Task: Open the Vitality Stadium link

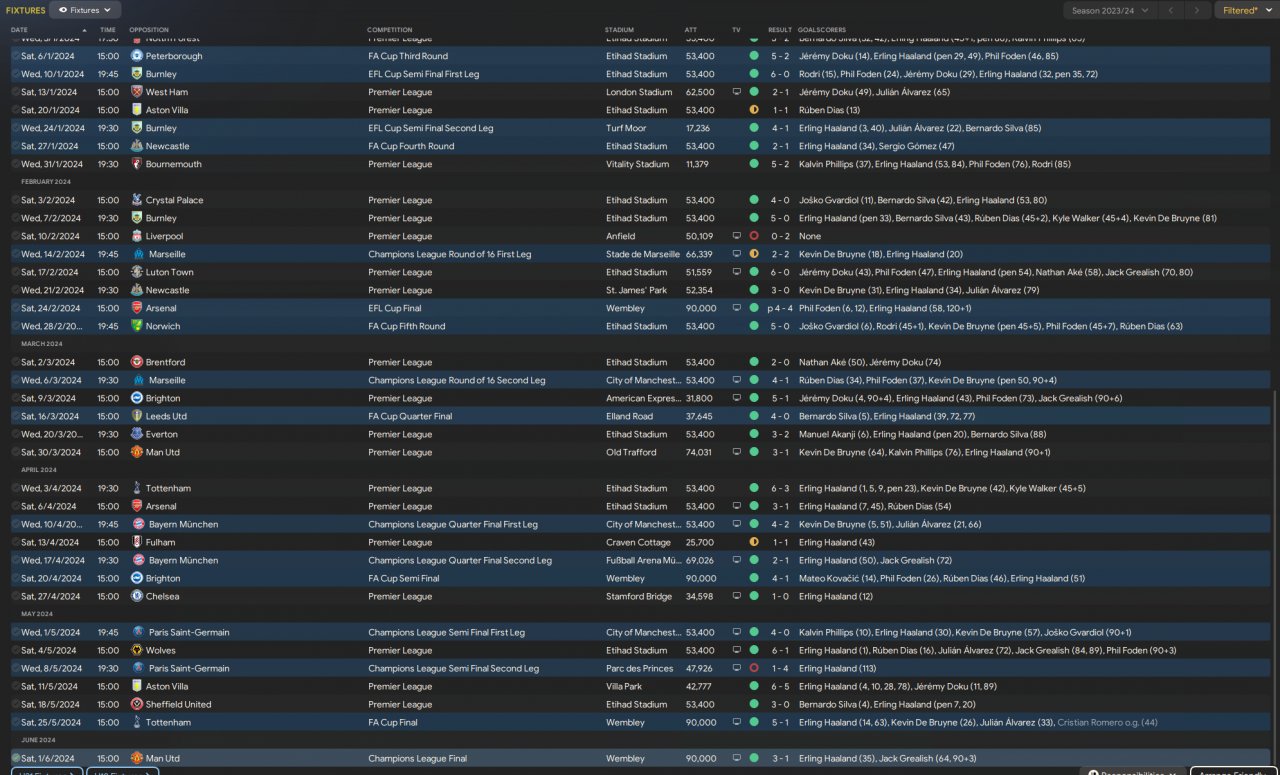Action: pos(638,164)
